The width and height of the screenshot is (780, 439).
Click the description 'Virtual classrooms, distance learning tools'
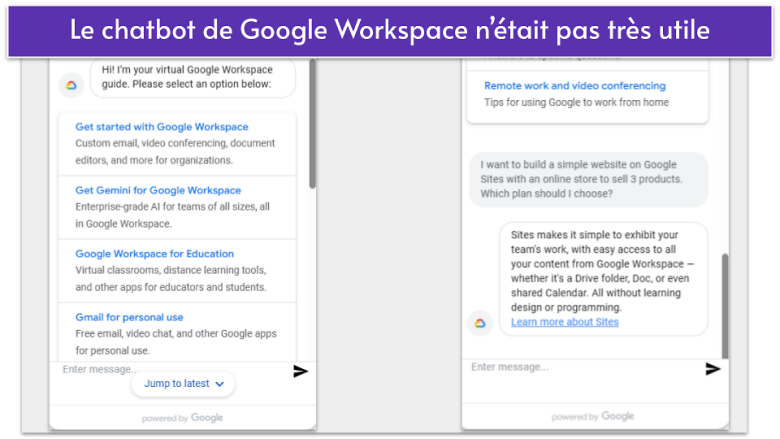(171, 279)
